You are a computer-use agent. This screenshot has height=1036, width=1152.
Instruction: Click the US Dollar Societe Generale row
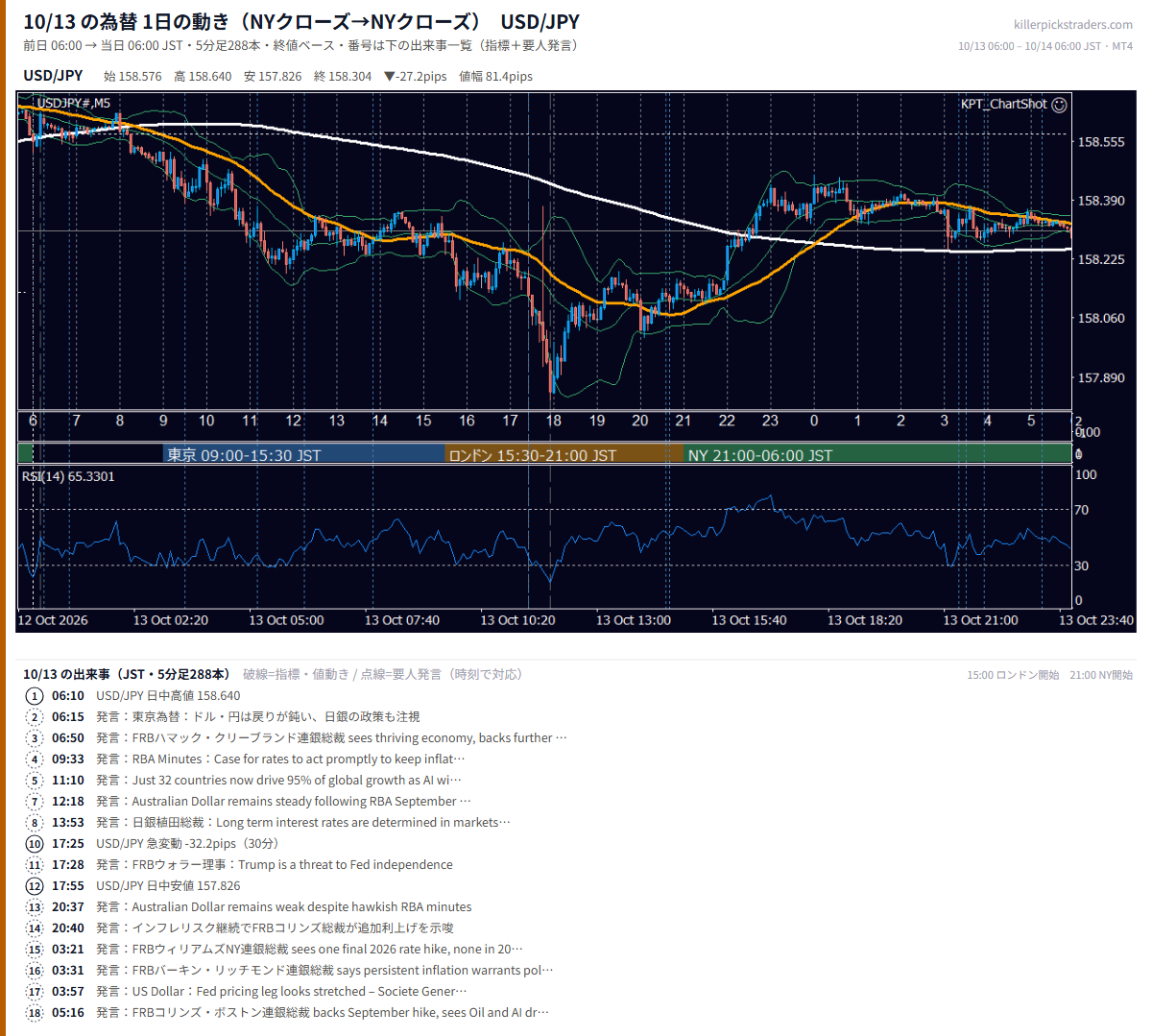[x=281, y=992]
